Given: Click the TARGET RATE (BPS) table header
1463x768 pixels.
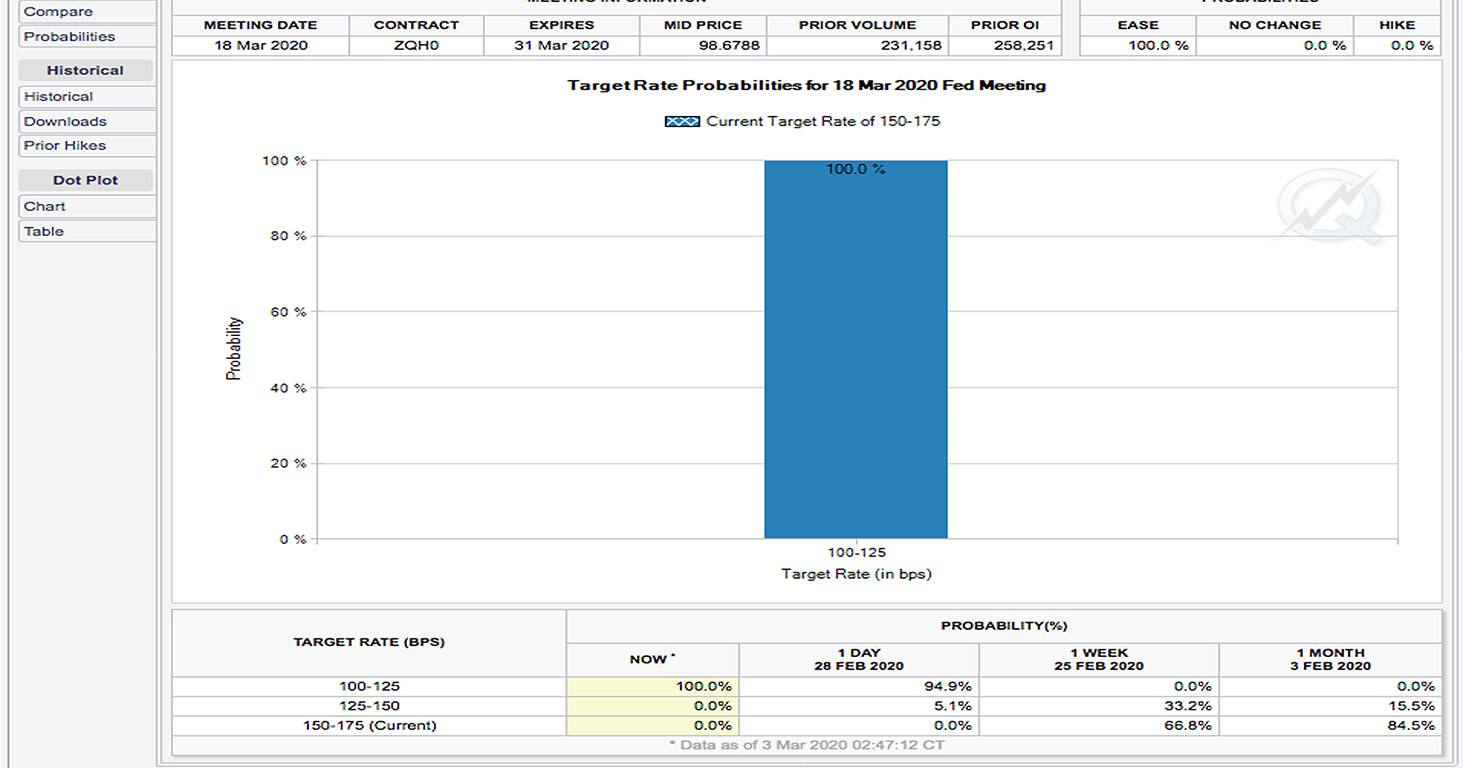Looking at the screenshot, I should pos(369,642).
